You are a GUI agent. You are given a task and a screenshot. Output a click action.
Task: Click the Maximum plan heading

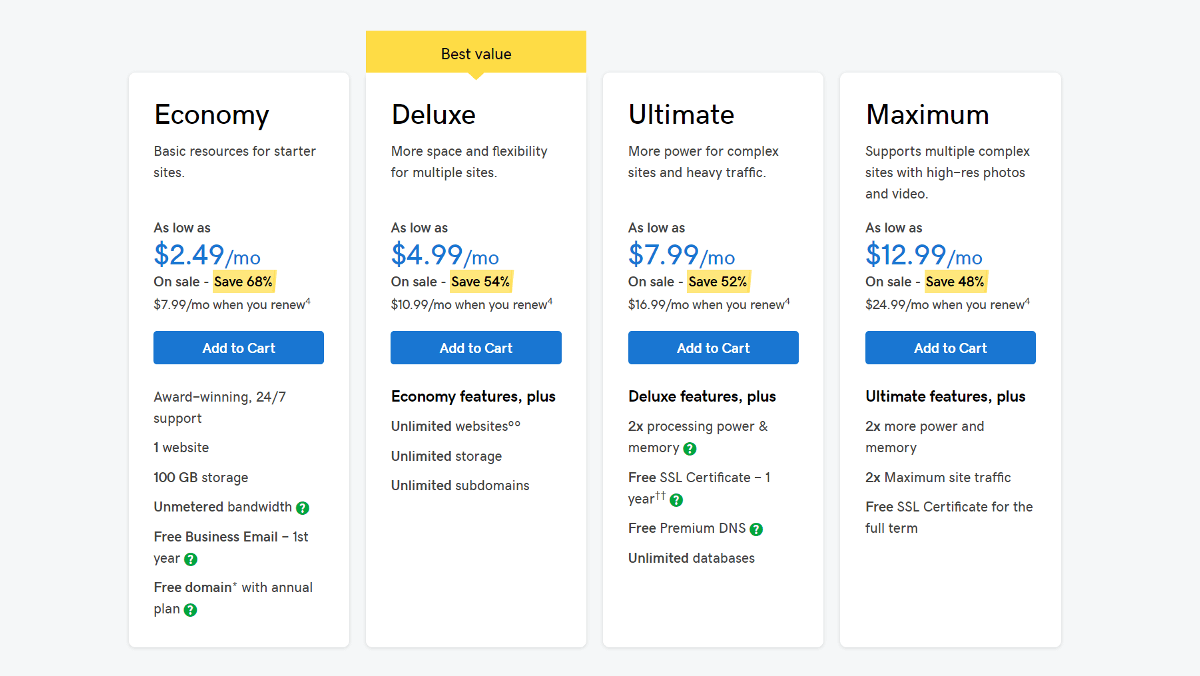pos(927,115)
